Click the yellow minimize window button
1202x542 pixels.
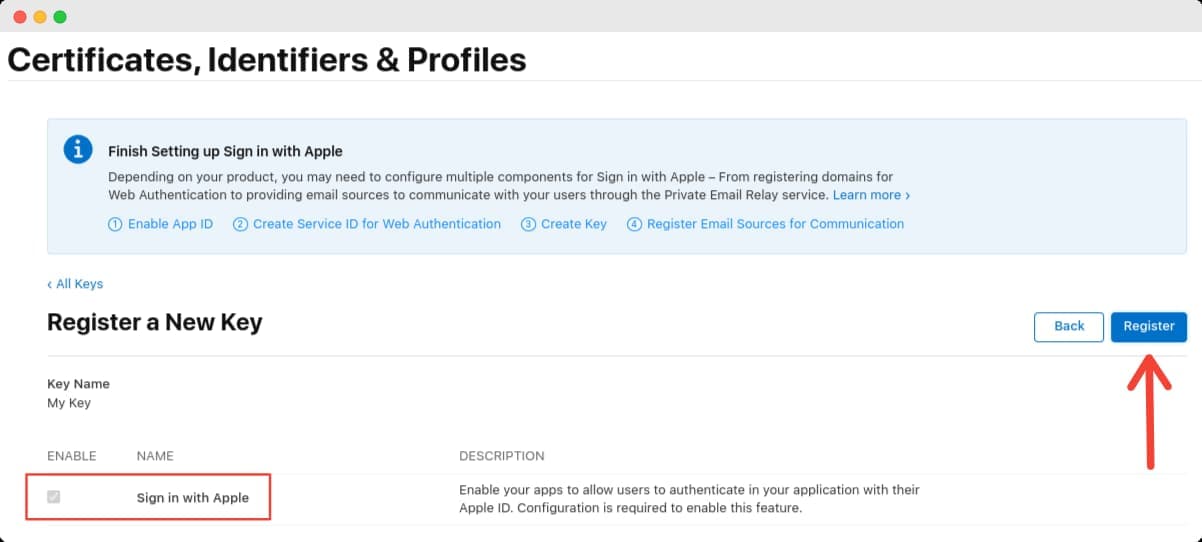(40, 17)
